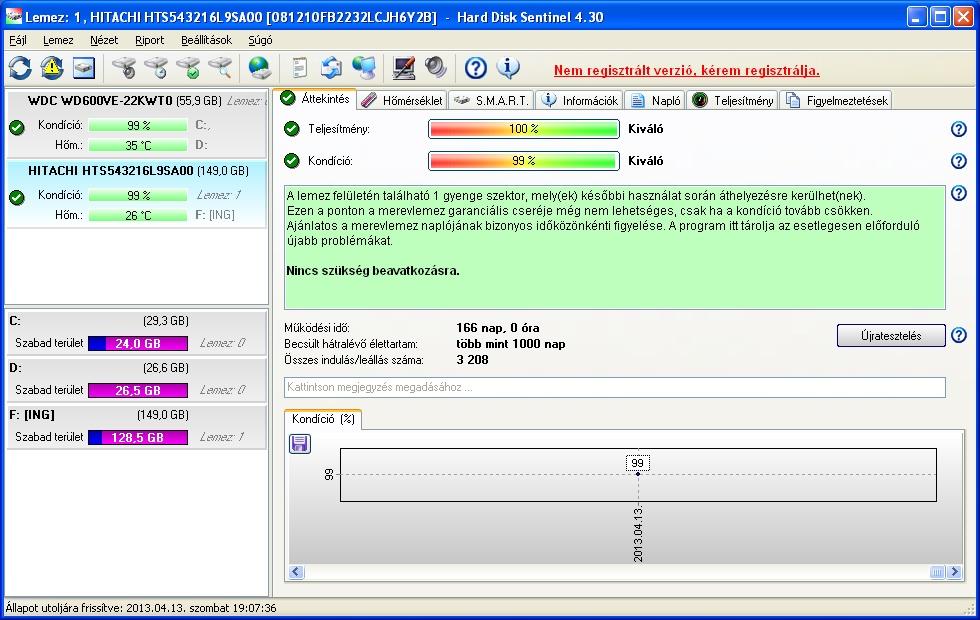Click the HITACHI temperature 26 °C bar
980x620 pixels.
[x=138, y=215]
